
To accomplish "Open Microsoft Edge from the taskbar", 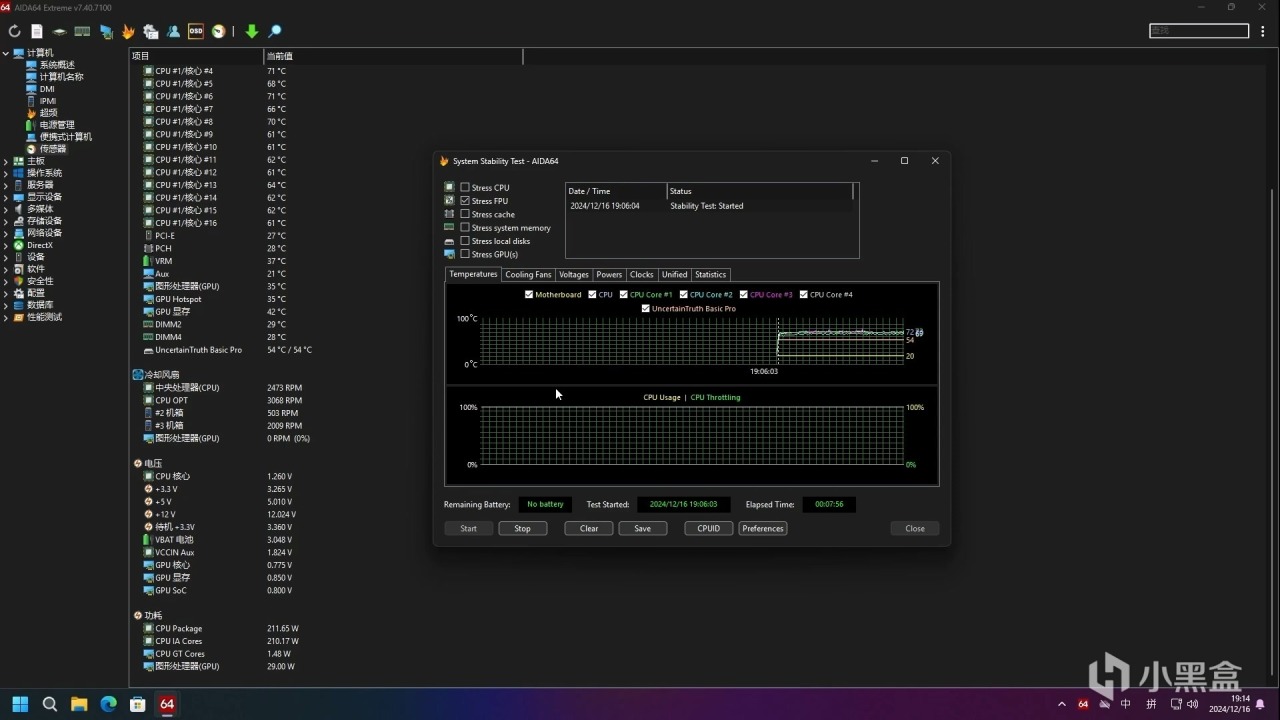I will (108, 704).
